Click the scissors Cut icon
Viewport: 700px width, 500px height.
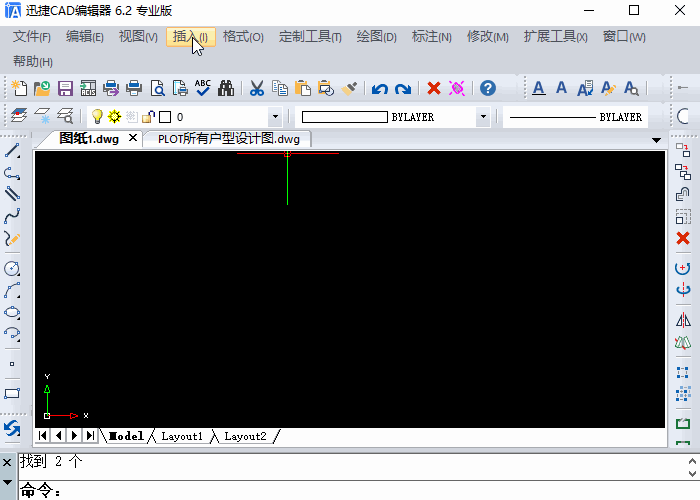256,88
